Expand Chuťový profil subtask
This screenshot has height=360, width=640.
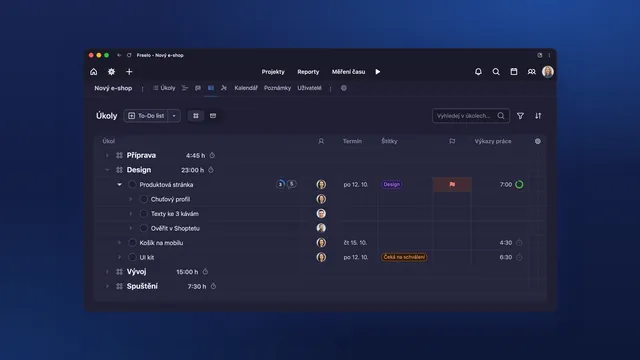(x=131, y=199)
